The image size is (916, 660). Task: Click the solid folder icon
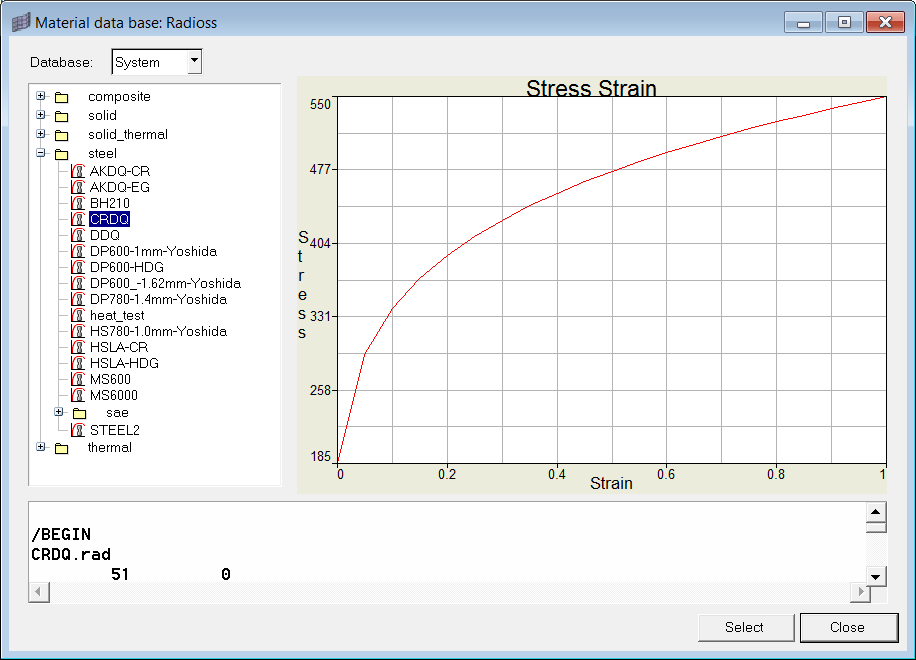pos(61,116)
